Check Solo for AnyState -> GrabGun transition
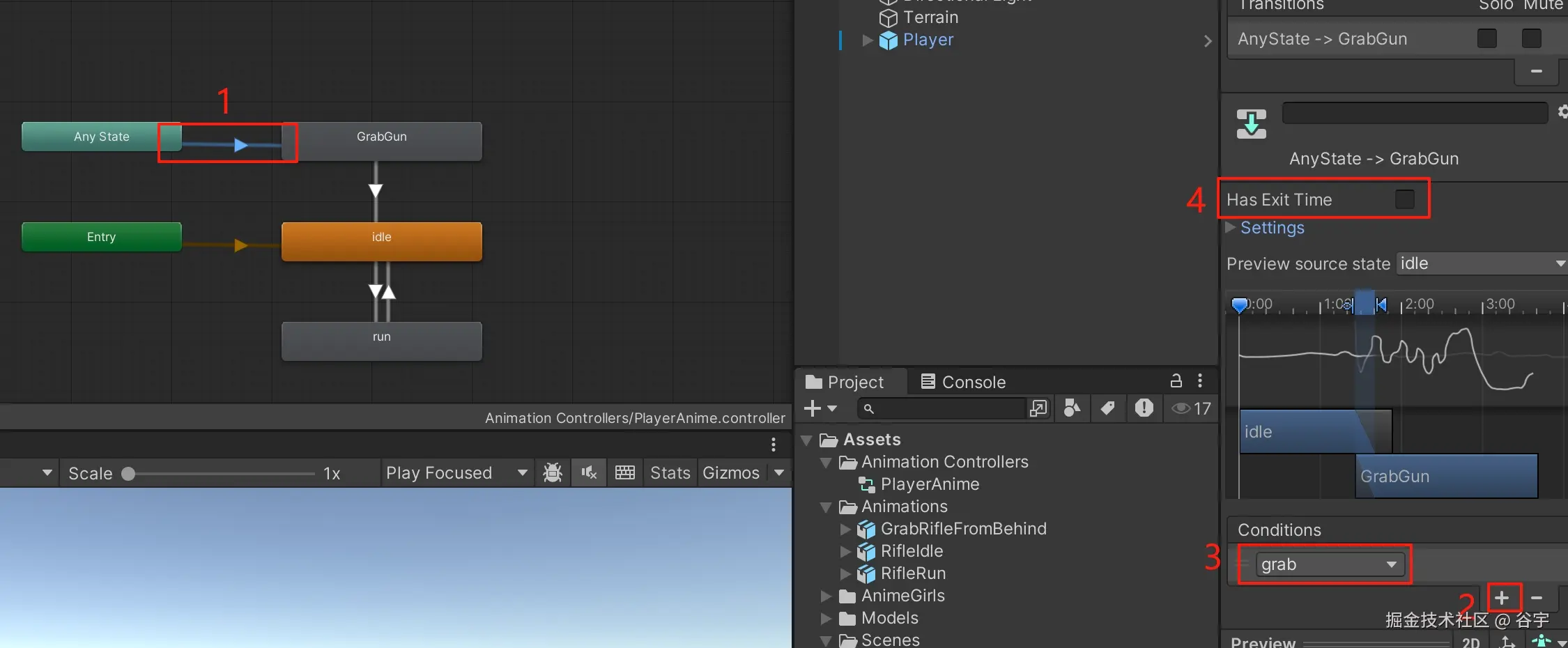 point(1487,38)
